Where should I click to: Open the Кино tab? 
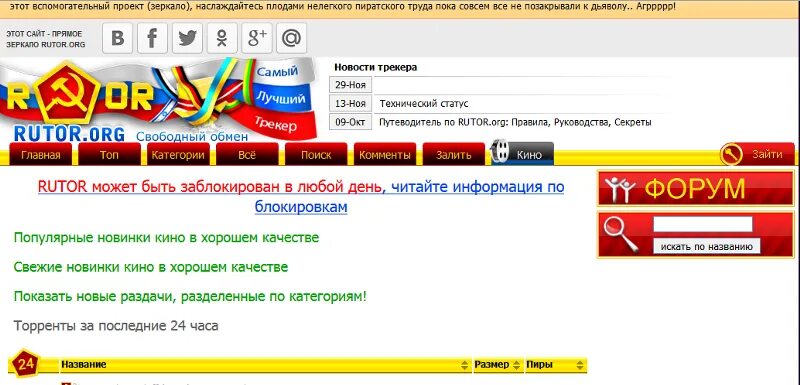pos(529,155)
